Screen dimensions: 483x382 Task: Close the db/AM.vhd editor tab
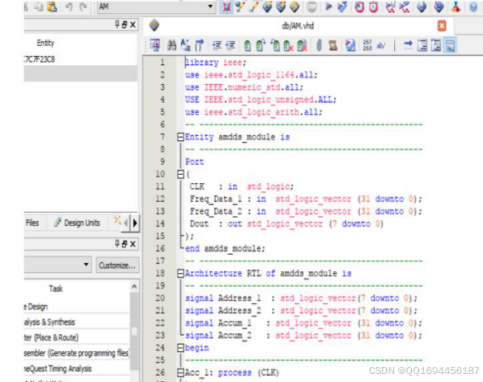pyautogui.click(x=442, y=26)
